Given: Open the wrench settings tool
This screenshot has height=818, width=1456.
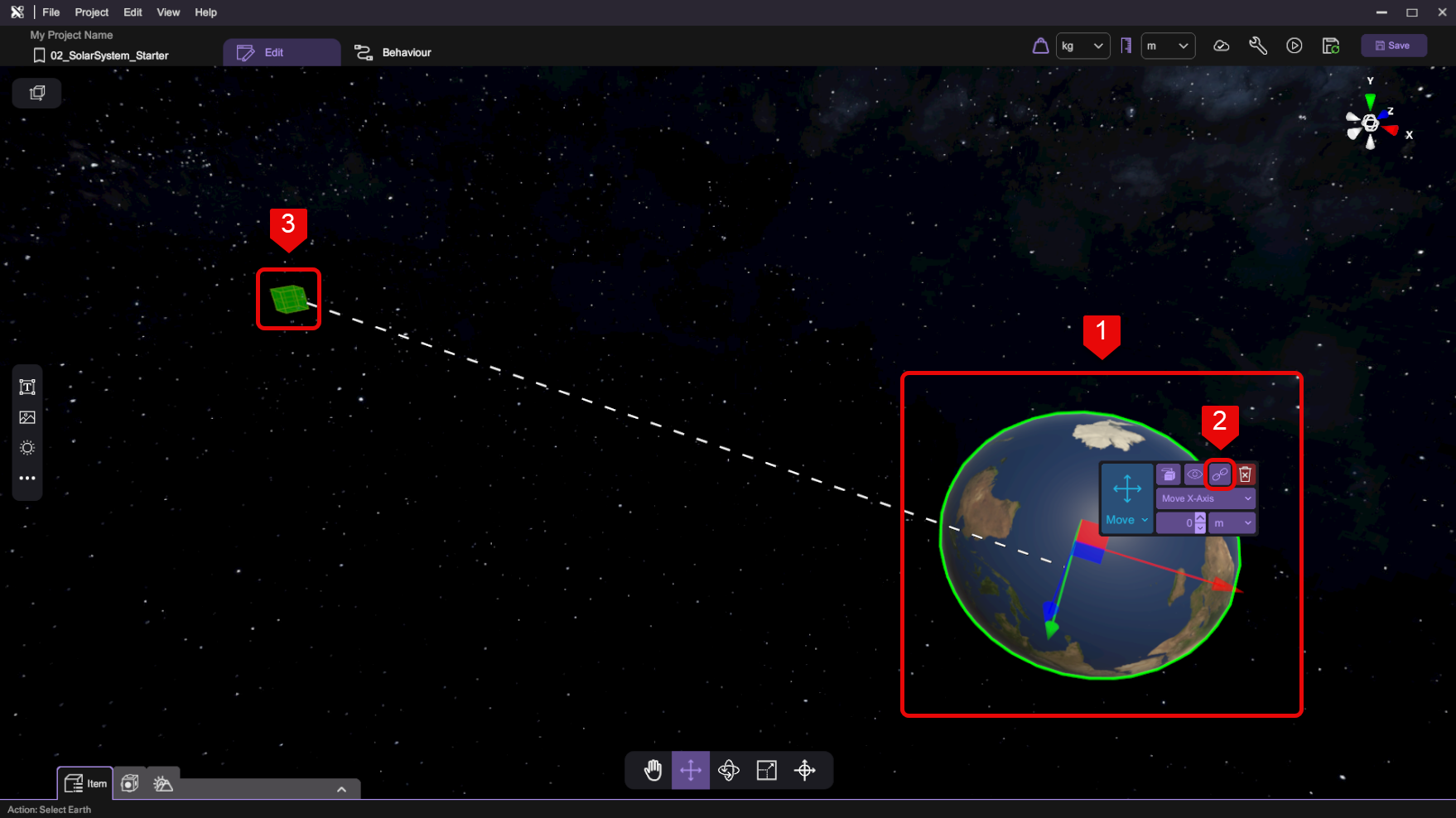Looking at the screenshot, I should tap(1257, 46).
